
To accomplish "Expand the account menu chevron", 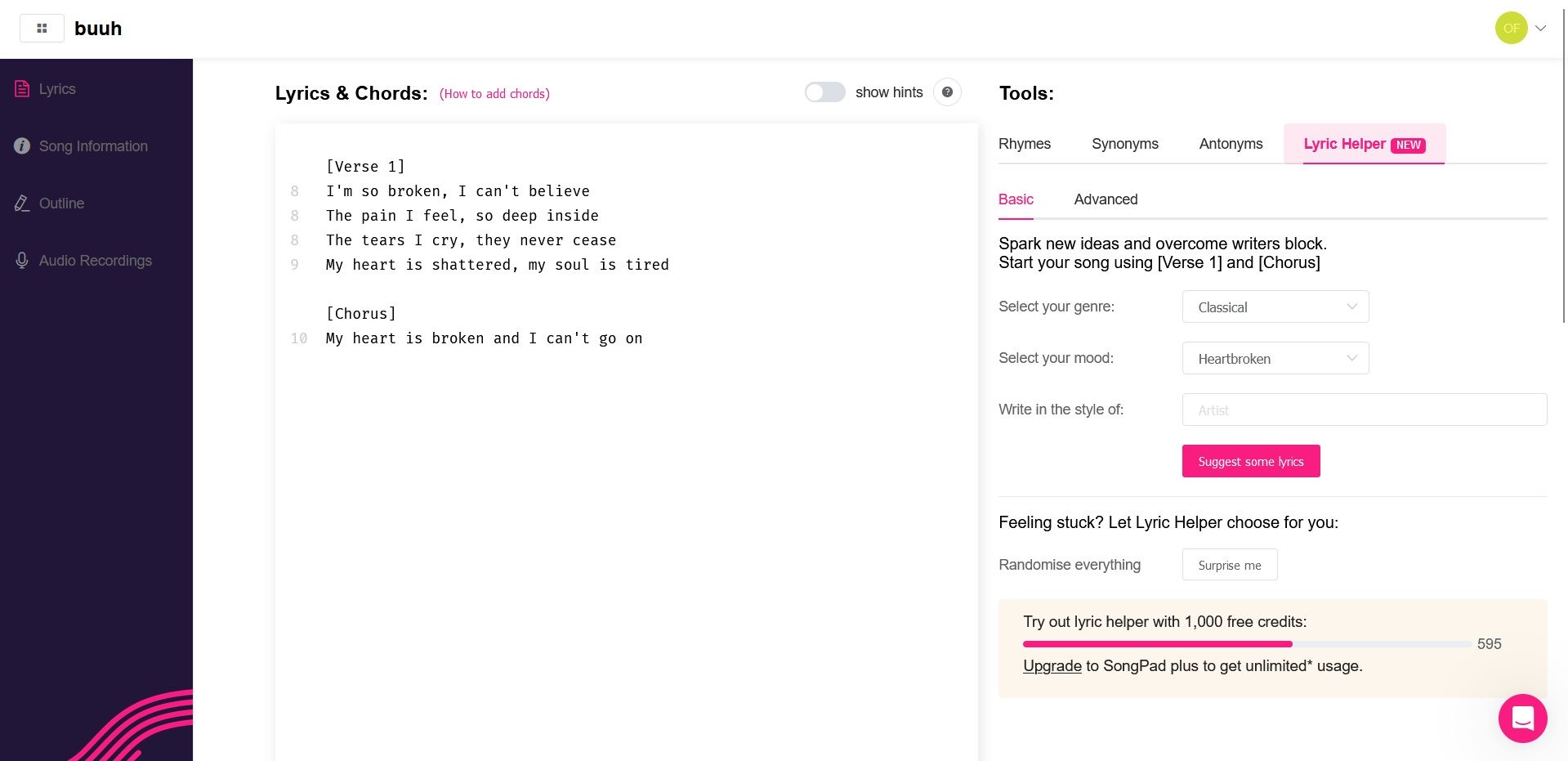I will (x=1541, y=28).
